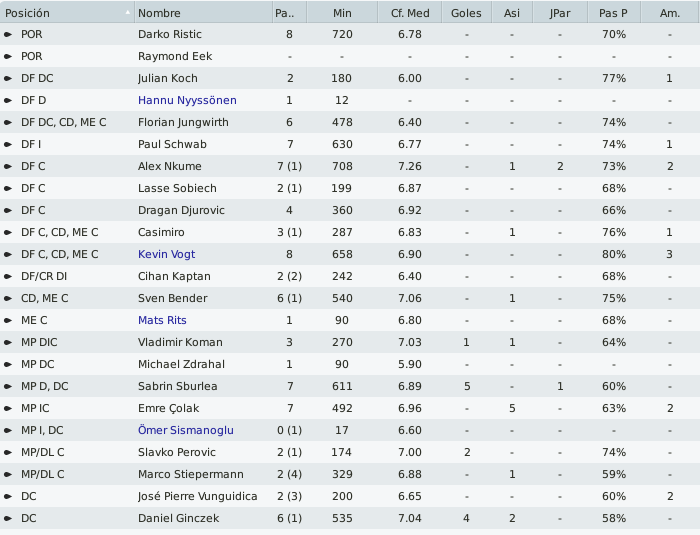Open Ömer Sismanoglu player link
The height and width of the screenshot is (535, 700).
pyautogui.click(x=186, y=430)
